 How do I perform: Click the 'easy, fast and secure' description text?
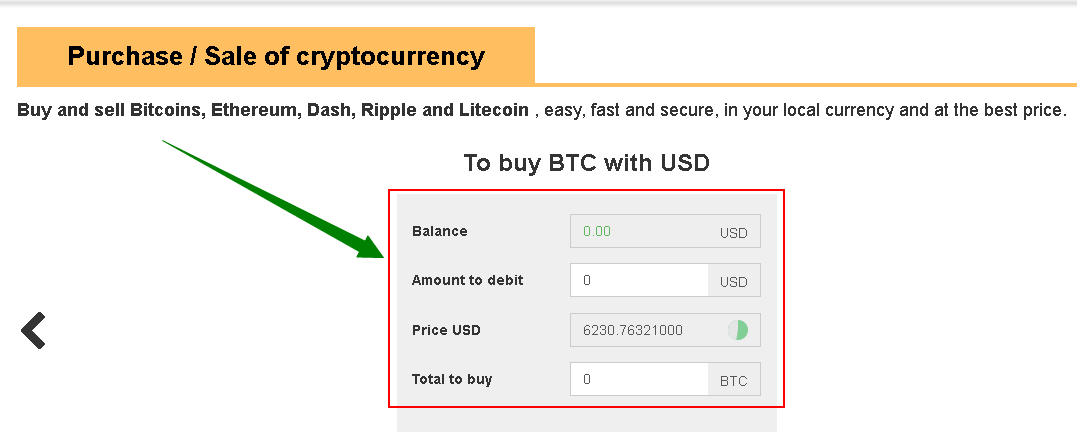point(627,111)
